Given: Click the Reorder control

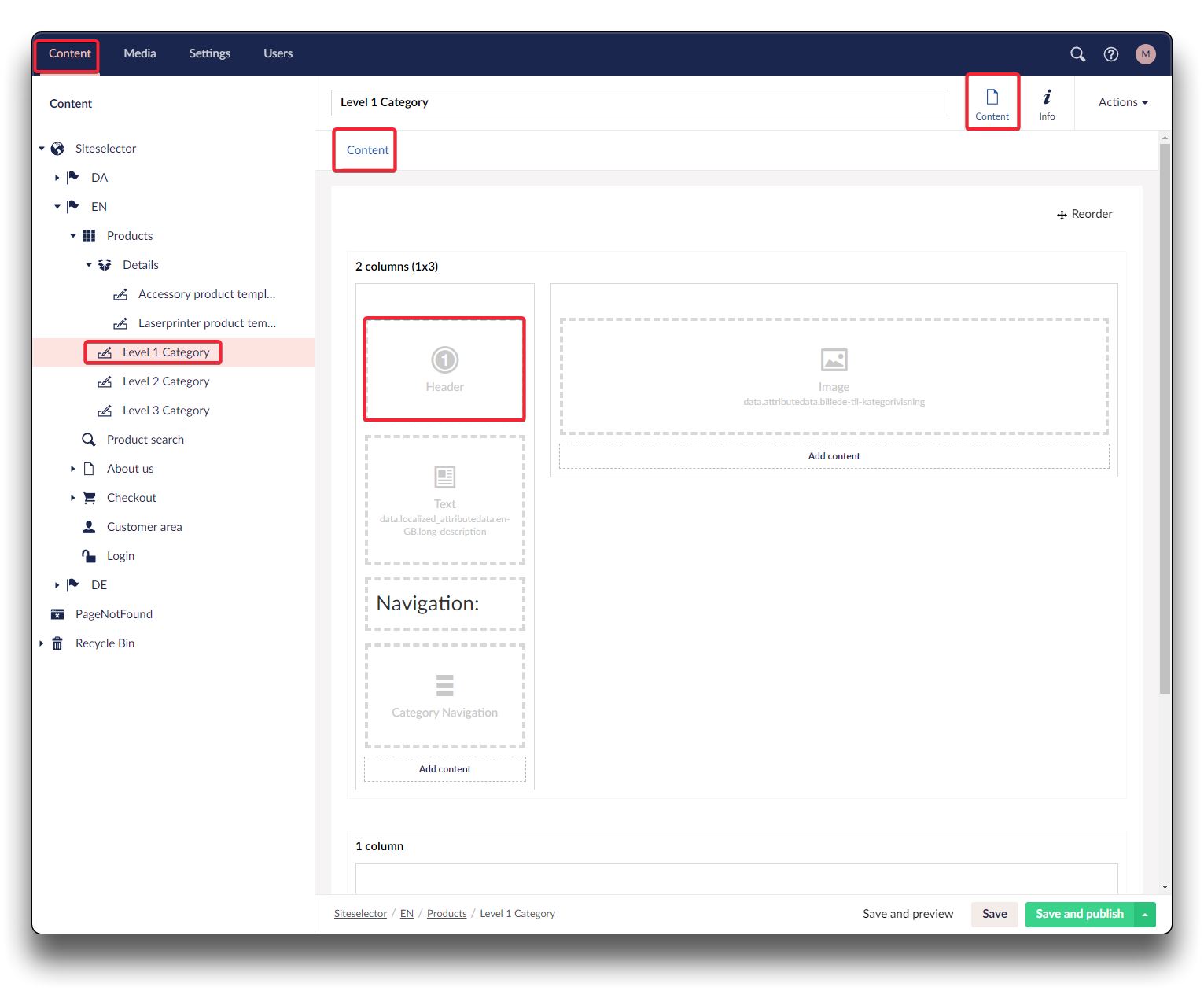Looking at the screenshot, I should pos(1084,214).
